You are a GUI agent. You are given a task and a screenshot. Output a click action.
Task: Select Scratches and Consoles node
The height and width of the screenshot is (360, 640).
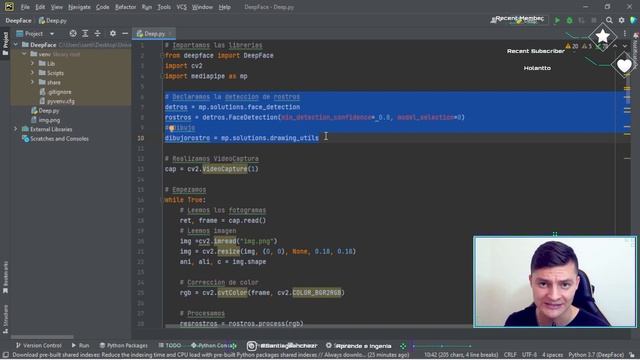[55, 139]
